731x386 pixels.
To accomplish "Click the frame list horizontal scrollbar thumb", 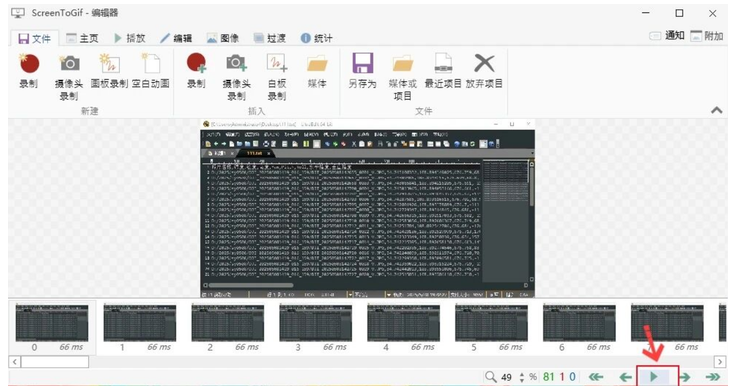I will (55, 362).
